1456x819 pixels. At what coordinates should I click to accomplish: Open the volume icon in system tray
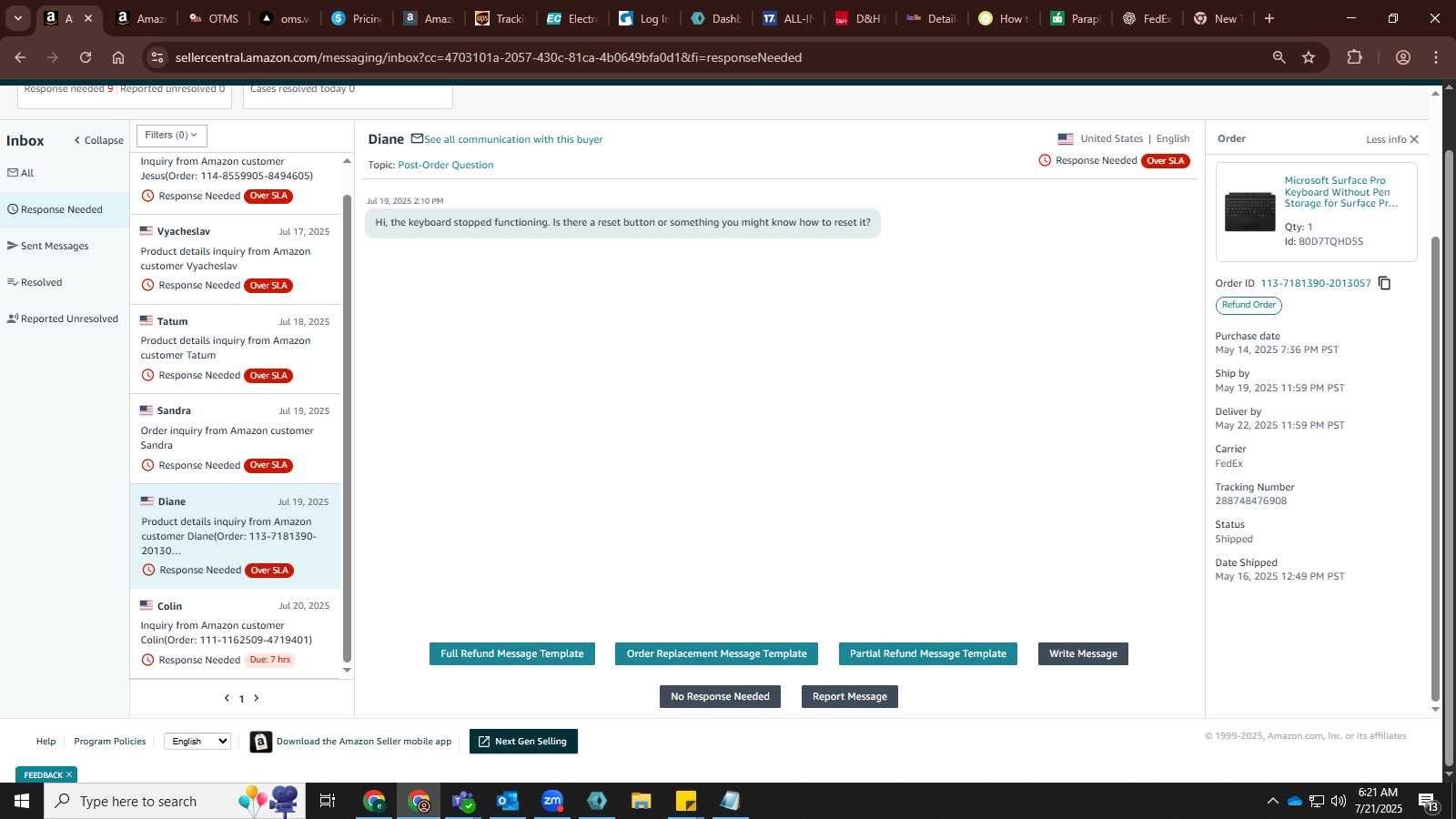coord(1339,801)
